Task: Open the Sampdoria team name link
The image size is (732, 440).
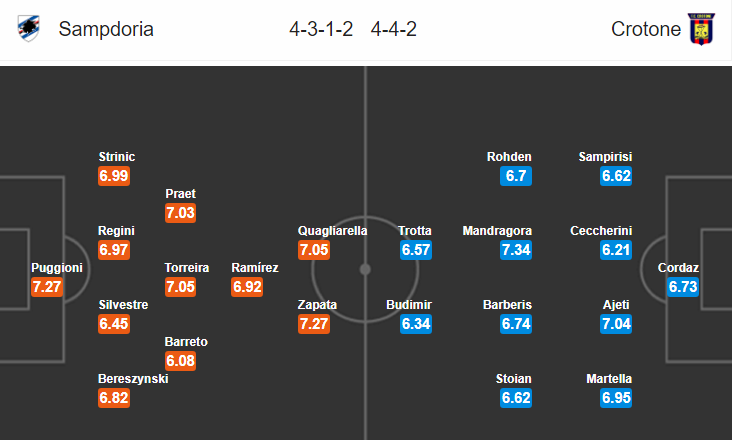Action: pyautogui.click(x=106, y=29)
